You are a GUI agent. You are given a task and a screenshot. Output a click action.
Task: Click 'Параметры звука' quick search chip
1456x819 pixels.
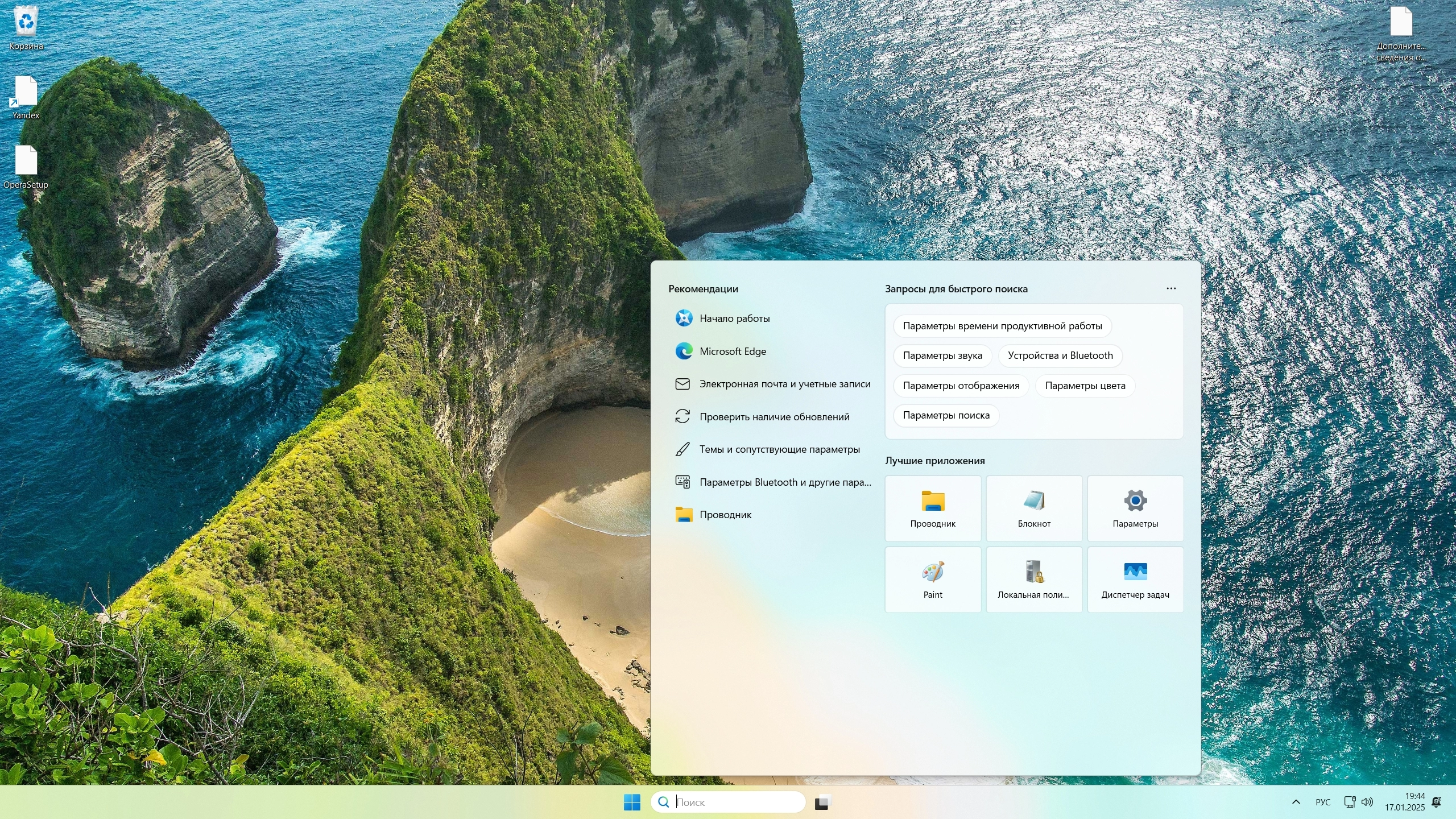pyautogui.click(x=942, y=355)
